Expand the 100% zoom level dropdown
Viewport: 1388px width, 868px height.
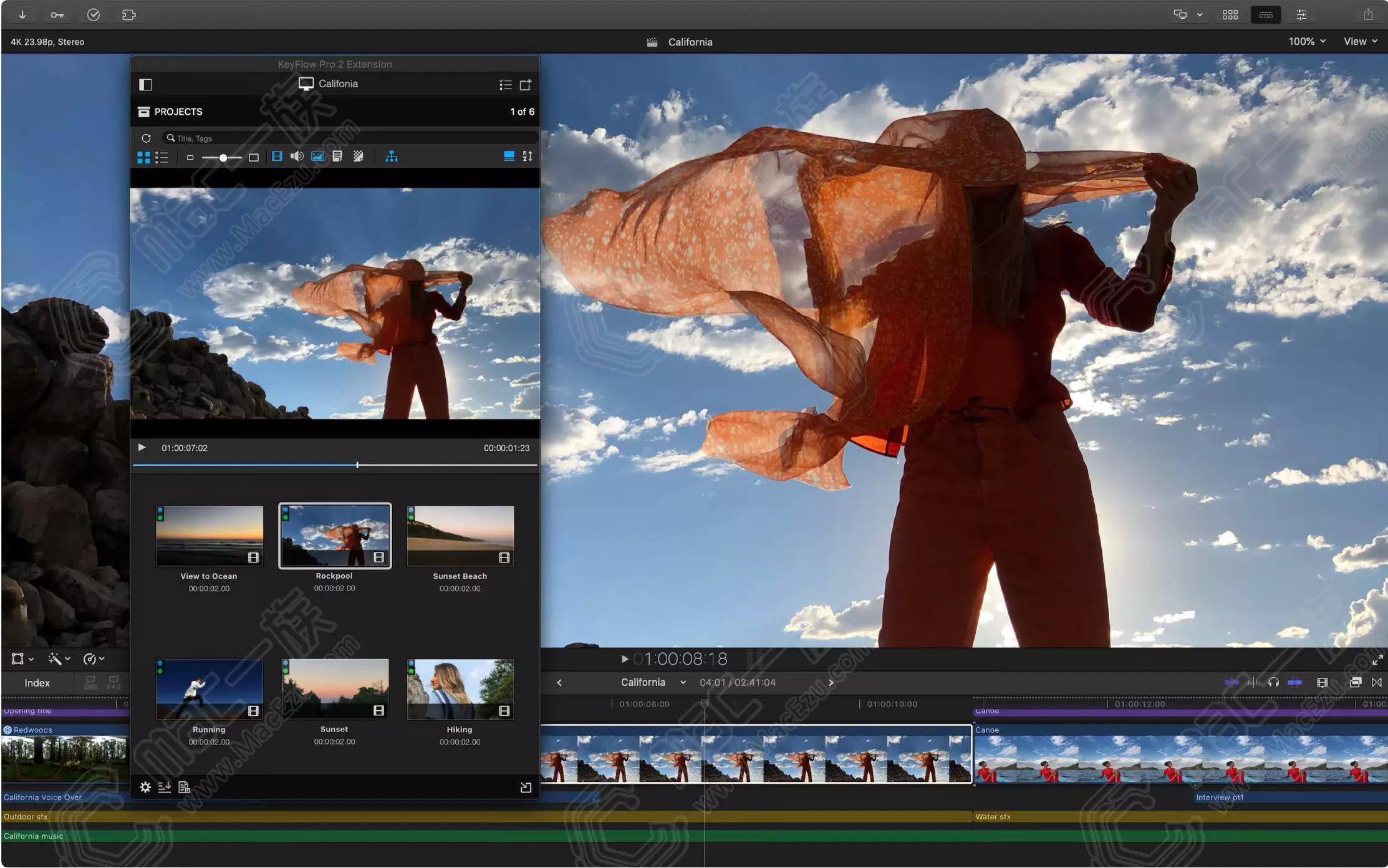(1306, 42)
